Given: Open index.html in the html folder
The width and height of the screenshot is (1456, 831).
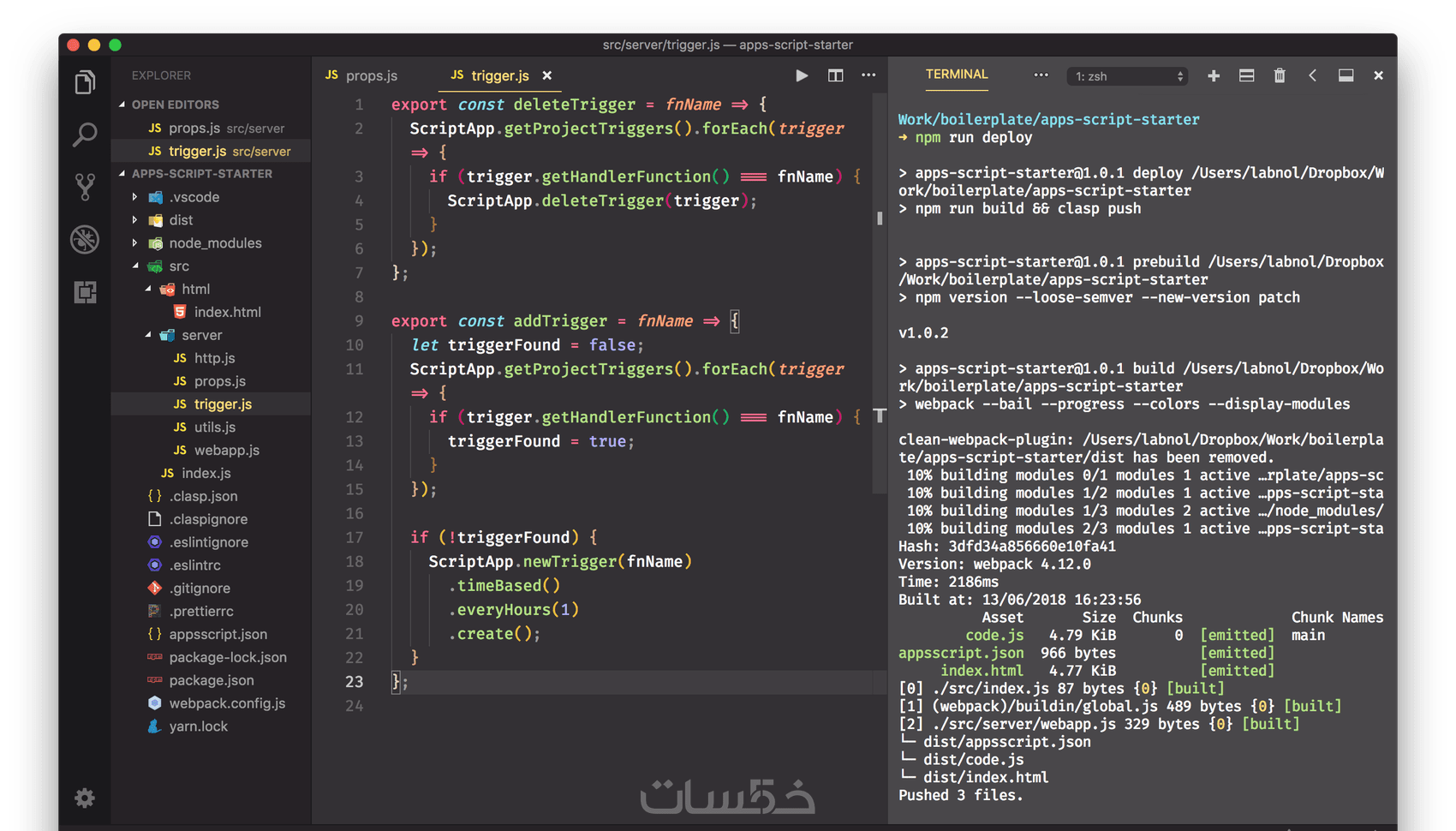Looking at the screenshot, I should [x=227, y=312].
